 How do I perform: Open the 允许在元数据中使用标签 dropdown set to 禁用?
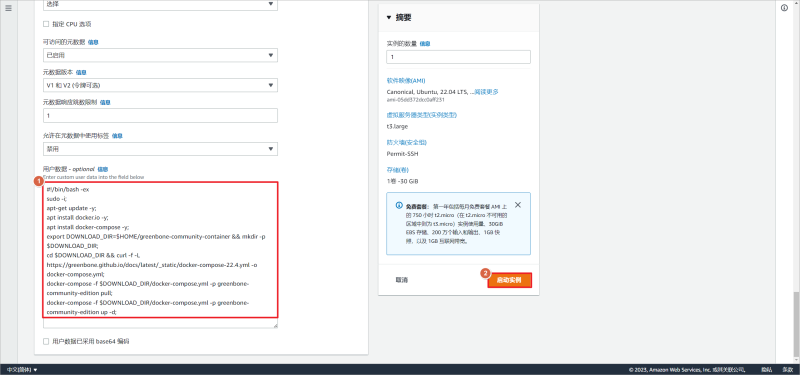point(160,149)
